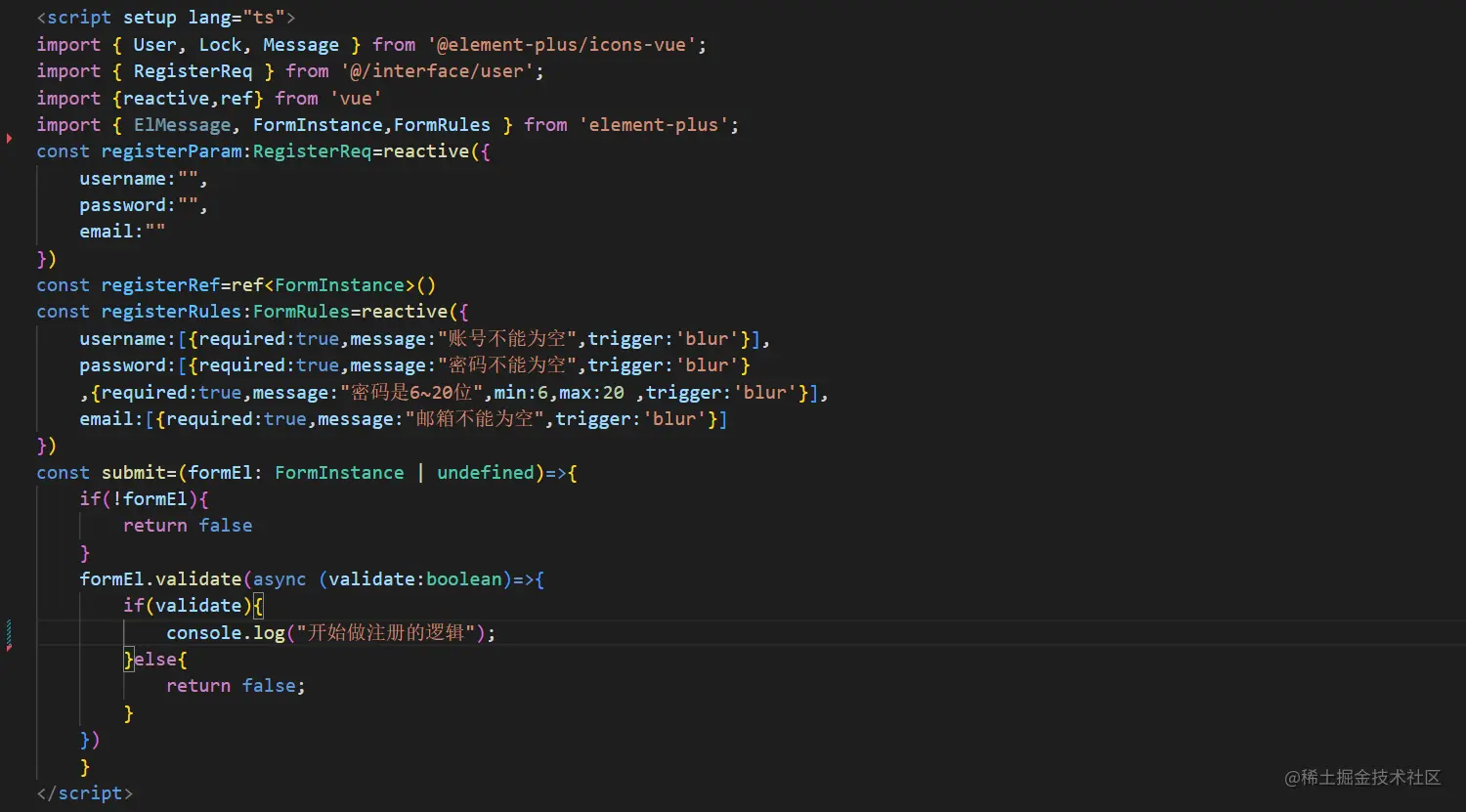Click the message string "邮箱不能为空"
This screenshot has width=1466, height=812.
[475, 419]
